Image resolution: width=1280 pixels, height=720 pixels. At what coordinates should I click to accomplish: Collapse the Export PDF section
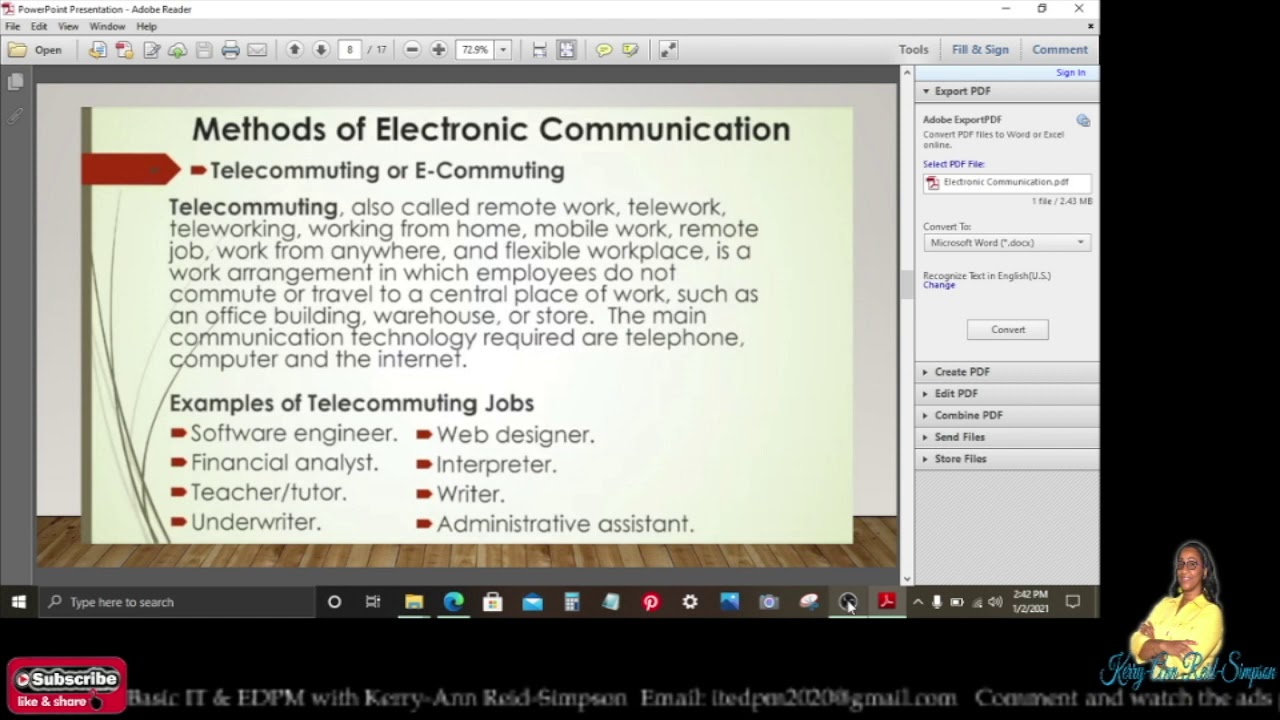click(x=1006, y=91)
